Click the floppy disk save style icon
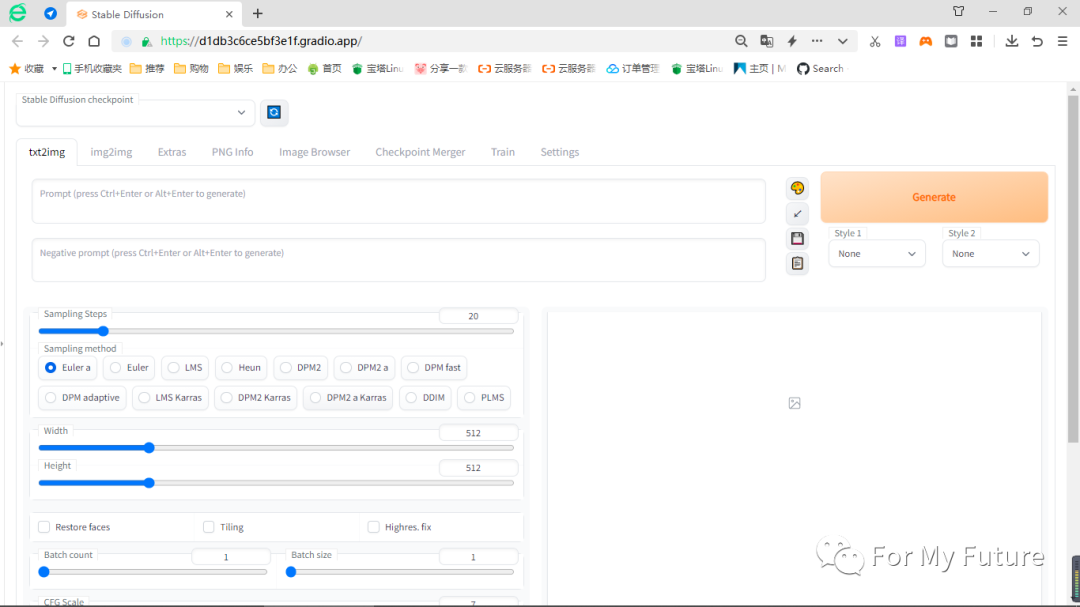 797,238
